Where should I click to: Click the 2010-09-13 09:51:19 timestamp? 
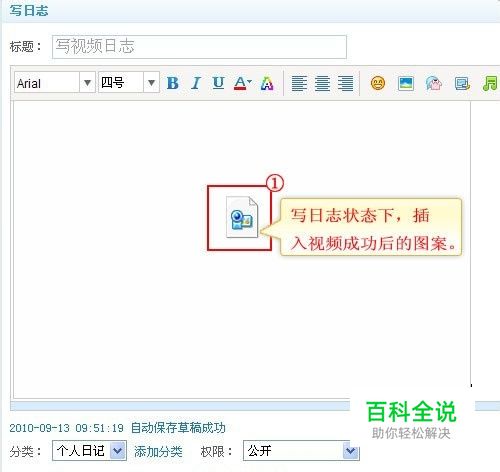click(x=66, y=428)
